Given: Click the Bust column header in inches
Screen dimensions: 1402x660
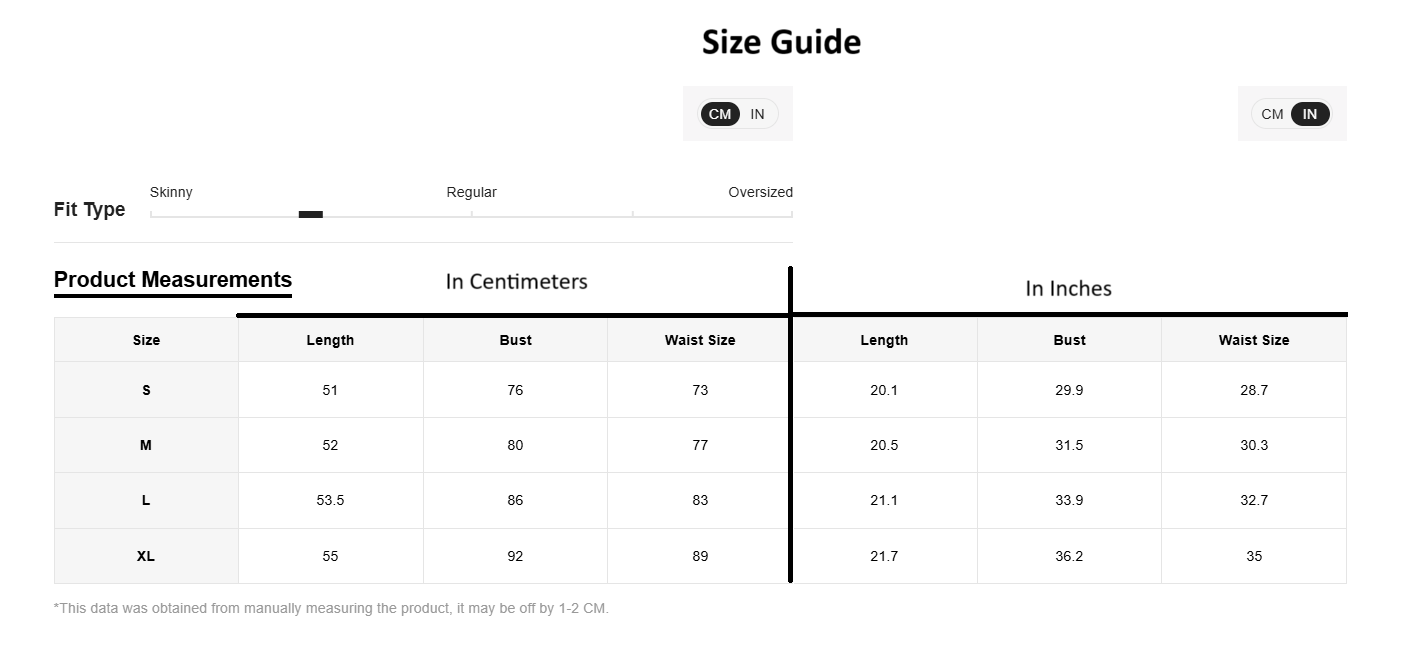Looking at the screenshot, I should coord(1069,340).
